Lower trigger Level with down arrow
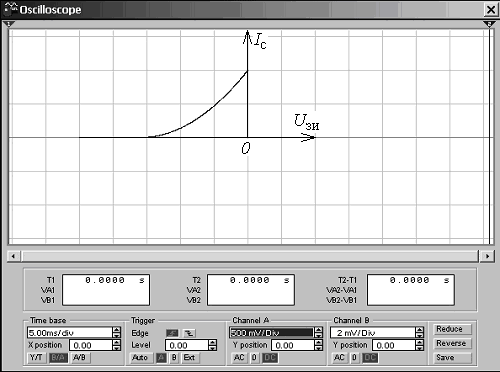This screenshot has width=500, height=372. (x=213, y=348)
